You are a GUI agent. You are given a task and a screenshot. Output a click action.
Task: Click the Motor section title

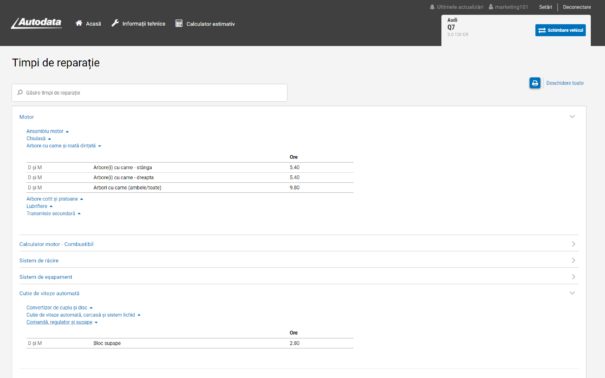pyautogui.click(x=27, y=117)
